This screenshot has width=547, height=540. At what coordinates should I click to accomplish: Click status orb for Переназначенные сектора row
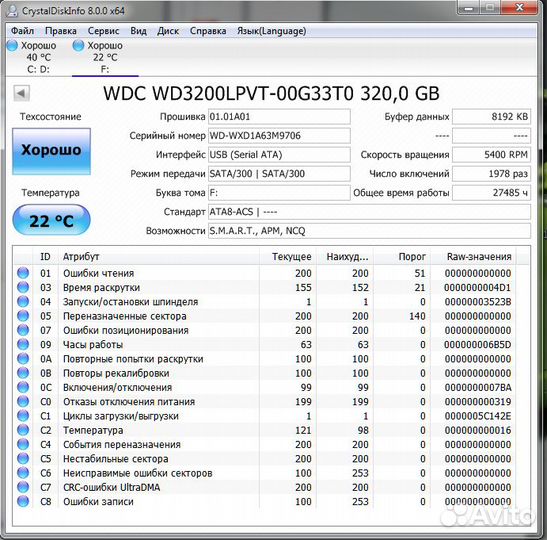point(23,316)
